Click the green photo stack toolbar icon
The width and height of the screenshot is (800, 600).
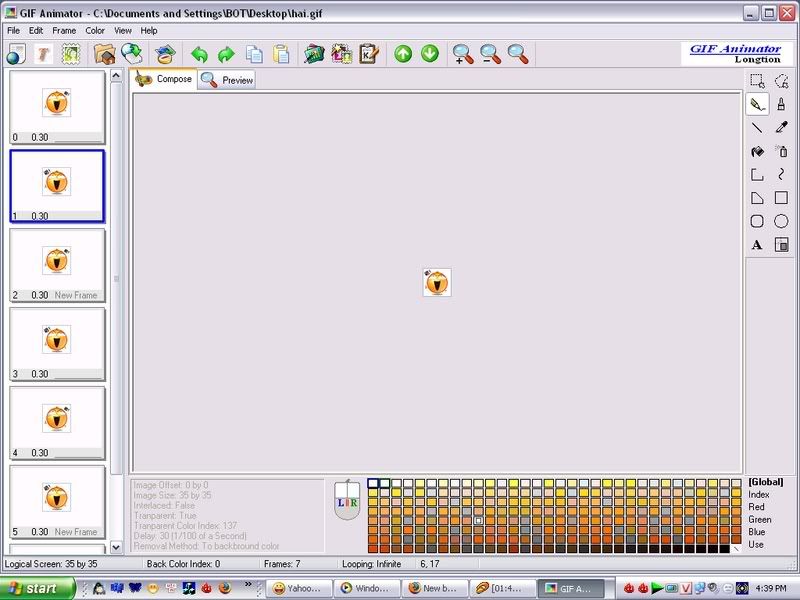click(x=314, y=54)
